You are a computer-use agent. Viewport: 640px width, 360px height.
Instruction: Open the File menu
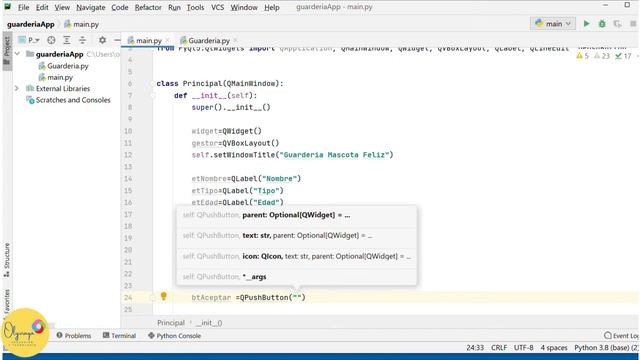[23, 7]
